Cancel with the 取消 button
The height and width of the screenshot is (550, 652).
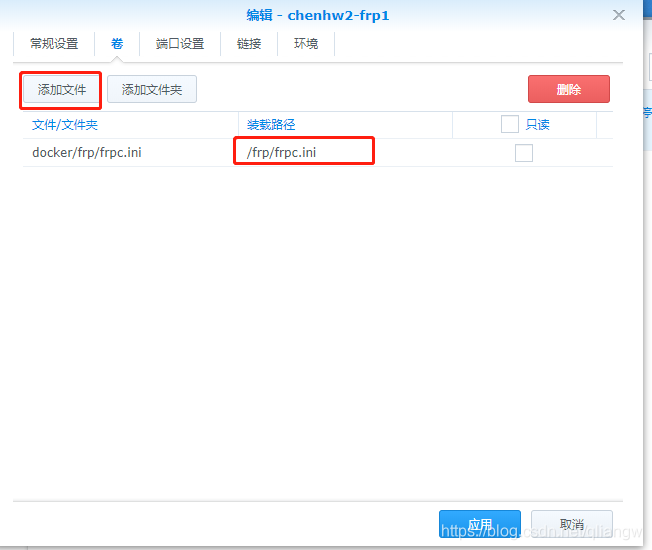point(571,524)
